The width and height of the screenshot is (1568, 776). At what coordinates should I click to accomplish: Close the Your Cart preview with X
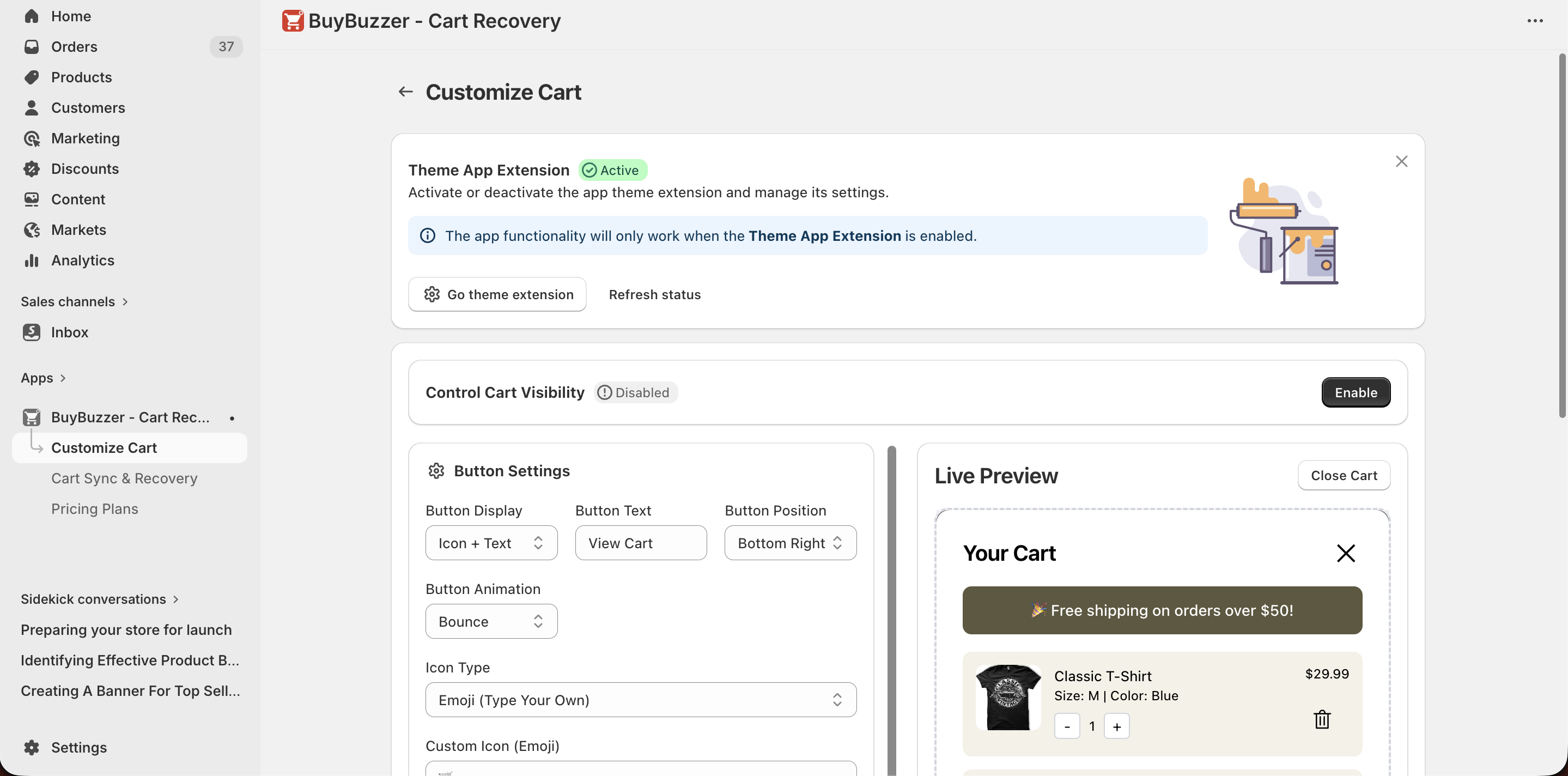point(1345,553)
